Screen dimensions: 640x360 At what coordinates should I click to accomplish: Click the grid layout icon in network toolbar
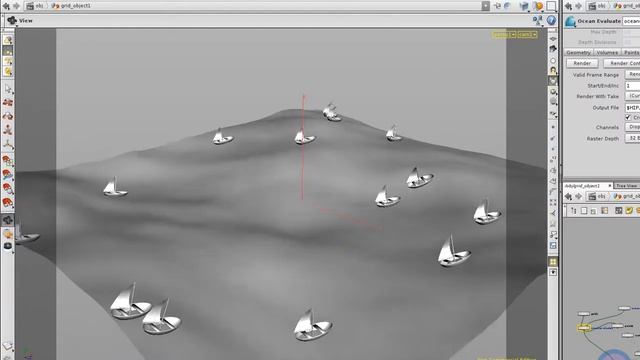click(x=619, y=211)
